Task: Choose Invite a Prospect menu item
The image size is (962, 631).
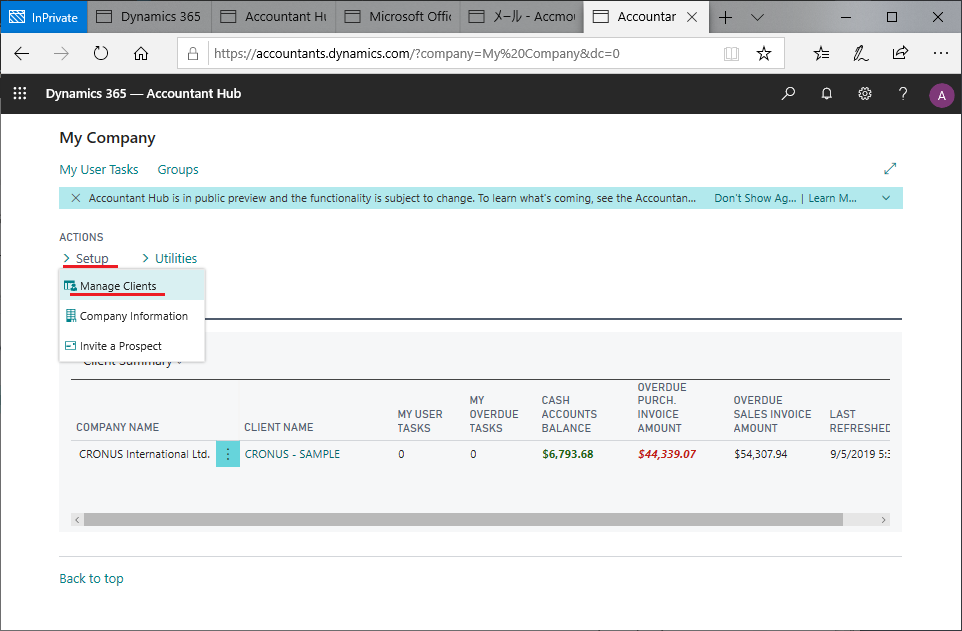Action: tap(132, 346)
